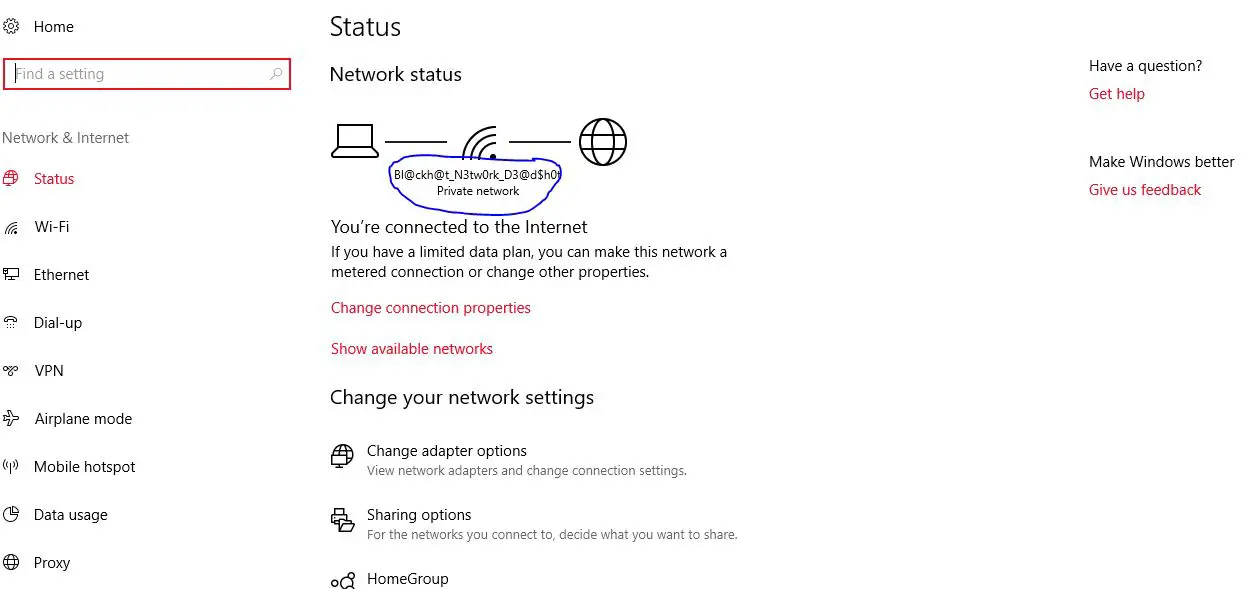This screenshot has width=1256, height=589.
Task: Click the Ethernet monitor icon
Action: tap(11, 275)
